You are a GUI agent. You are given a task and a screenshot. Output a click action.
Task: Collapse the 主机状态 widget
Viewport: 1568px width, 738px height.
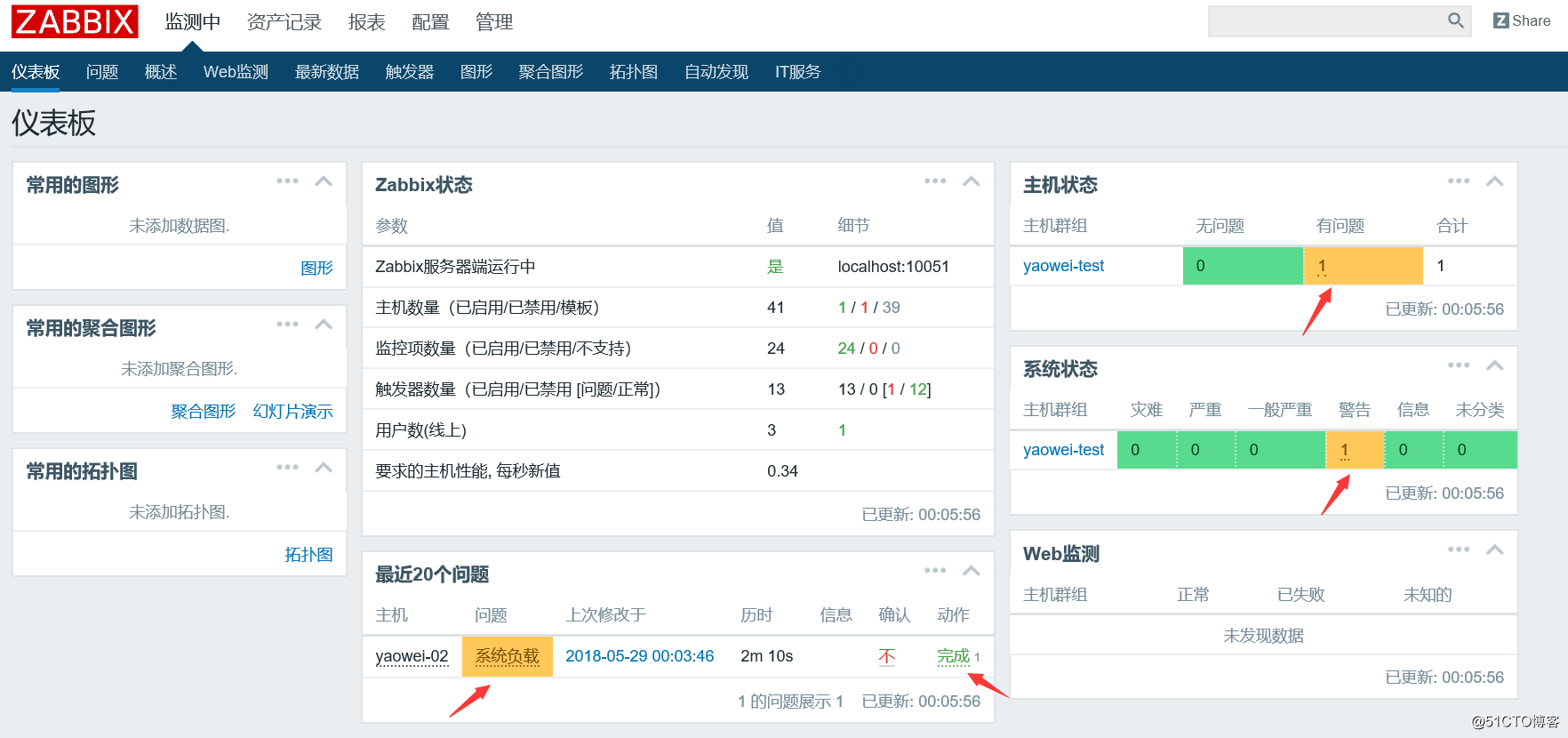point(1495,180)
